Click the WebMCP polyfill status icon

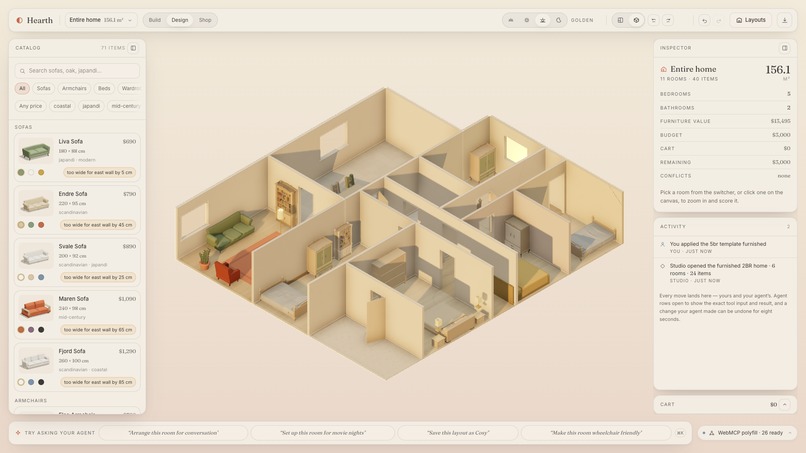click(712, 433)
